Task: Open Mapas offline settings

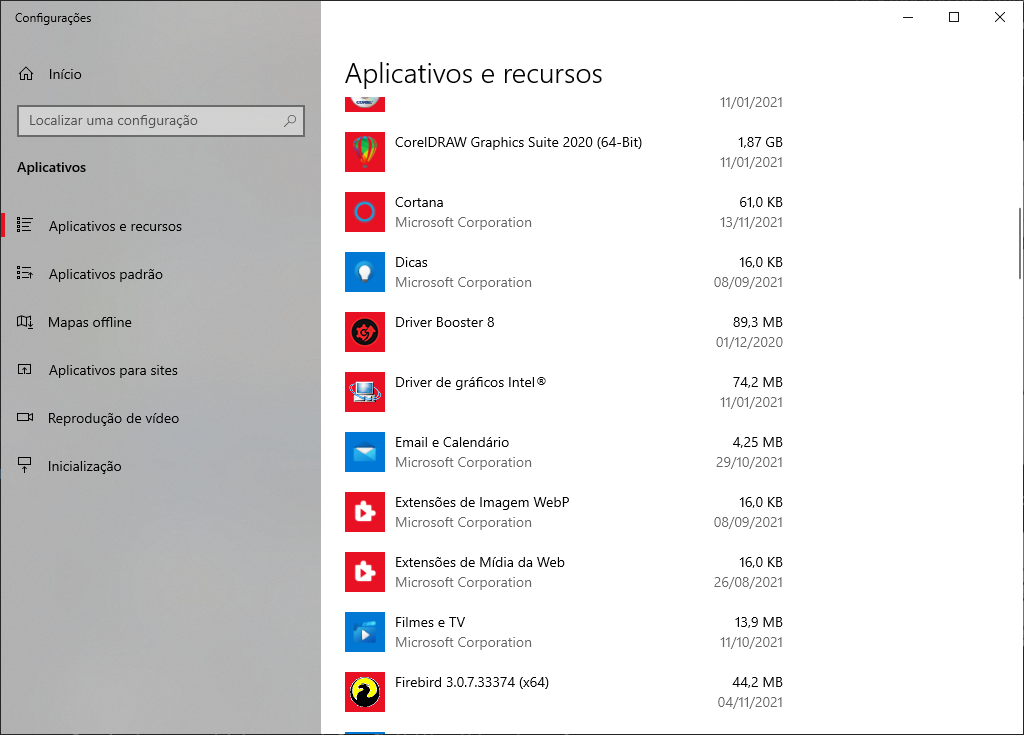Action: pos(161,322)
